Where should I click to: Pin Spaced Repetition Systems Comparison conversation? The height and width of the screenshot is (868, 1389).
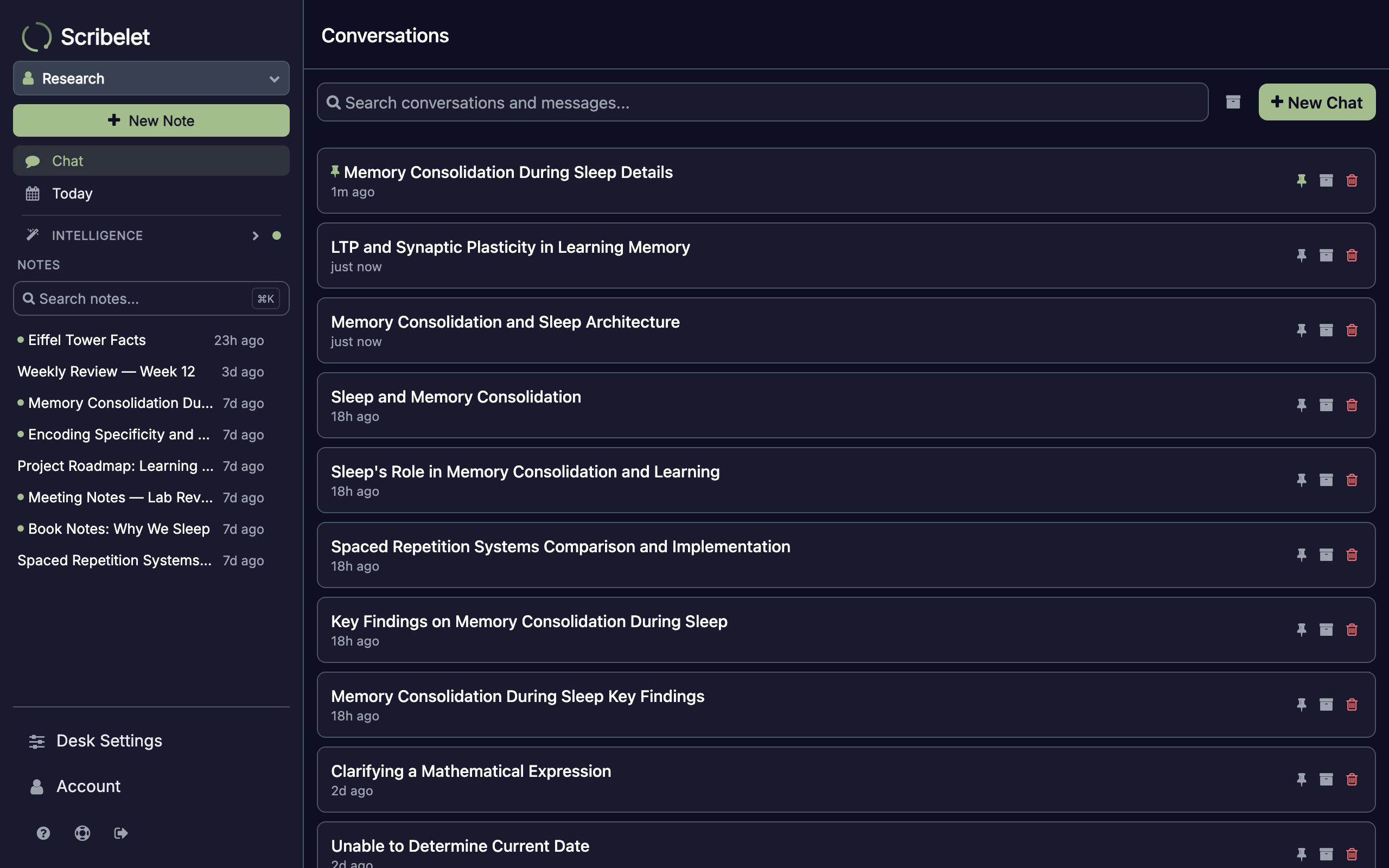pos(1301,554)
